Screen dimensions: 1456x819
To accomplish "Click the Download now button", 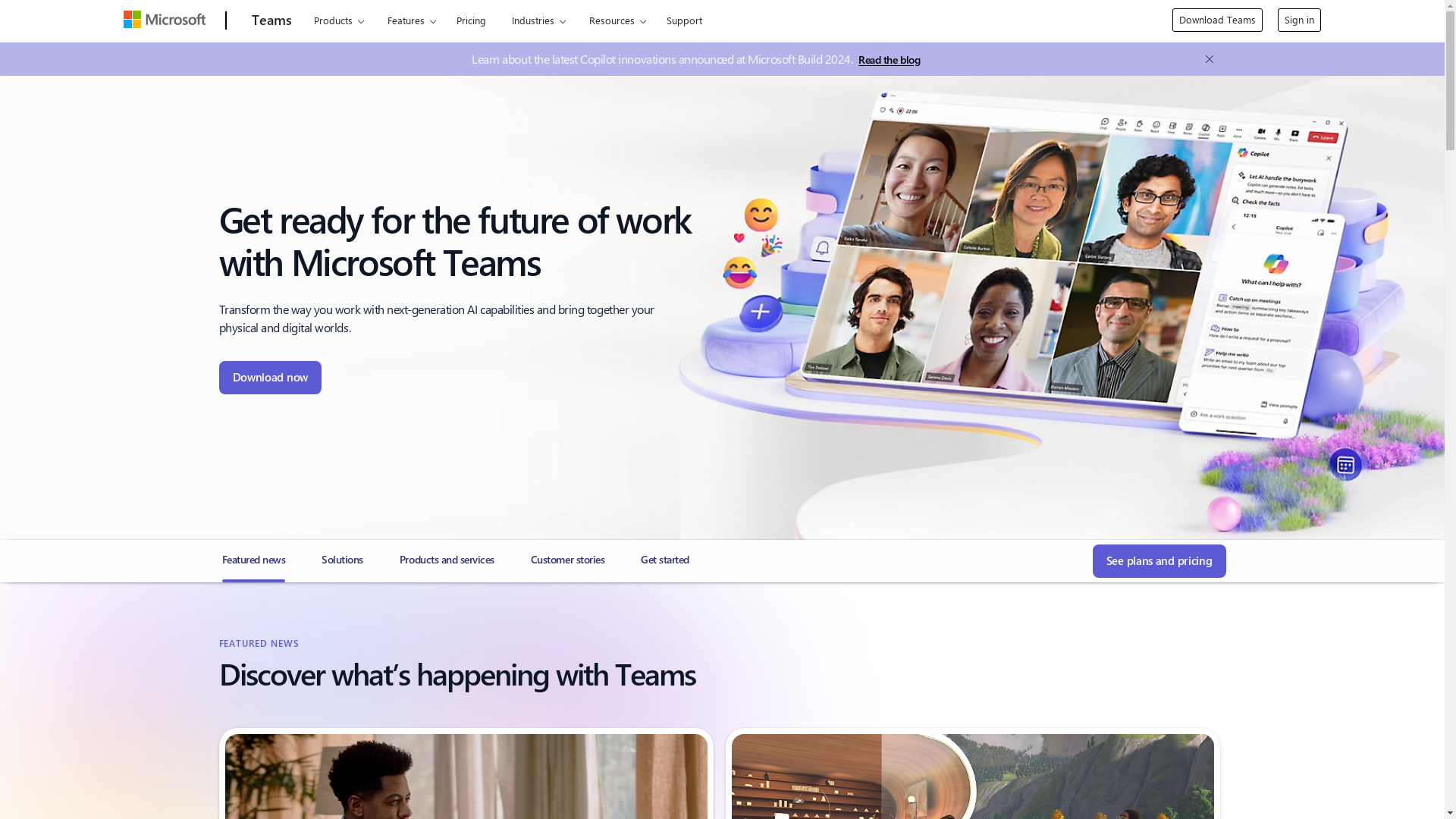I will [x=270, y=377].
